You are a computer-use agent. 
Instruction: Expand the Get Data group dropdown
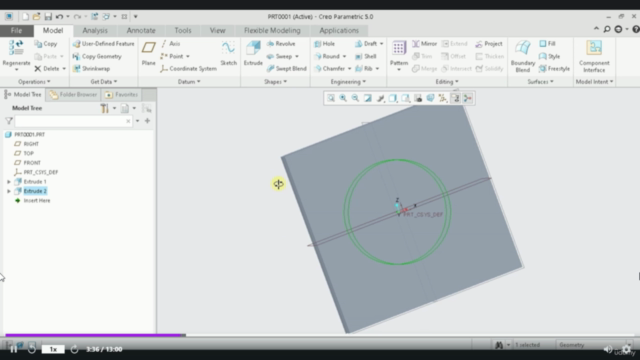pos(104,82)
